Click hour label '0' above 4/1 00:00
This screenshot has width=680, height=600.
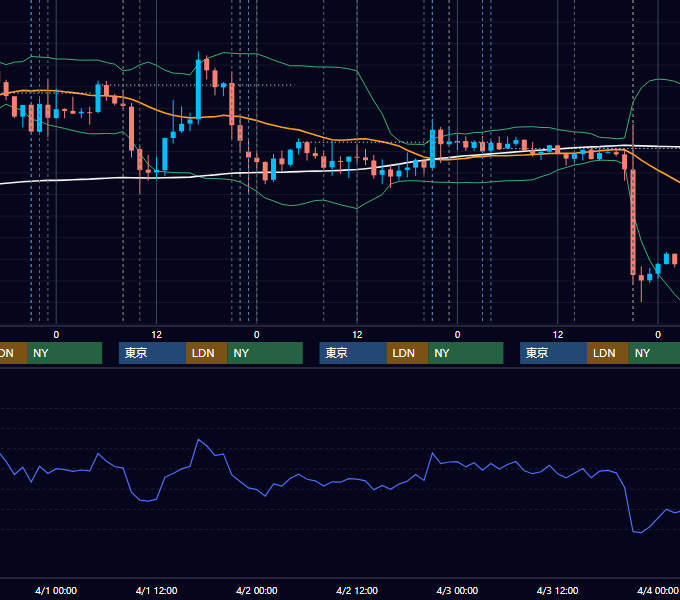[x=56, y=335]
